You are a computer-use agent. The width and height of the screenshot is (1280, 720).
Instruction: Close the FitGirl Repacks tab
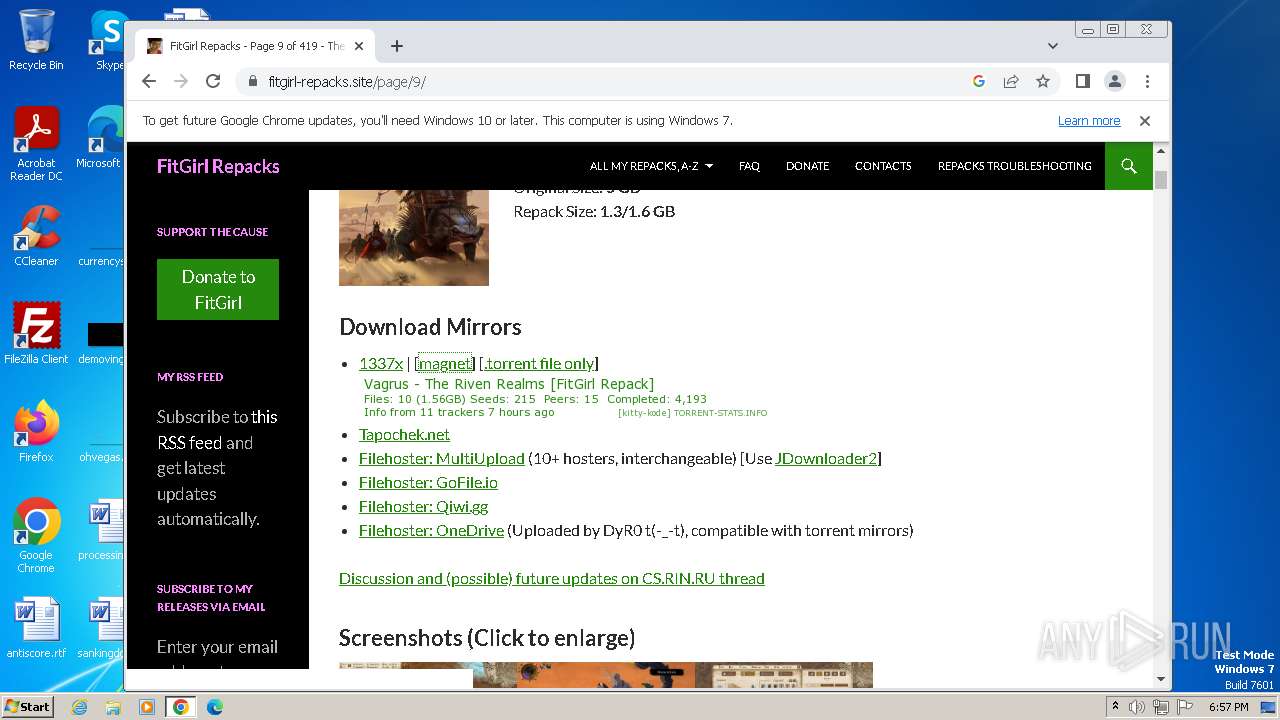359,46
